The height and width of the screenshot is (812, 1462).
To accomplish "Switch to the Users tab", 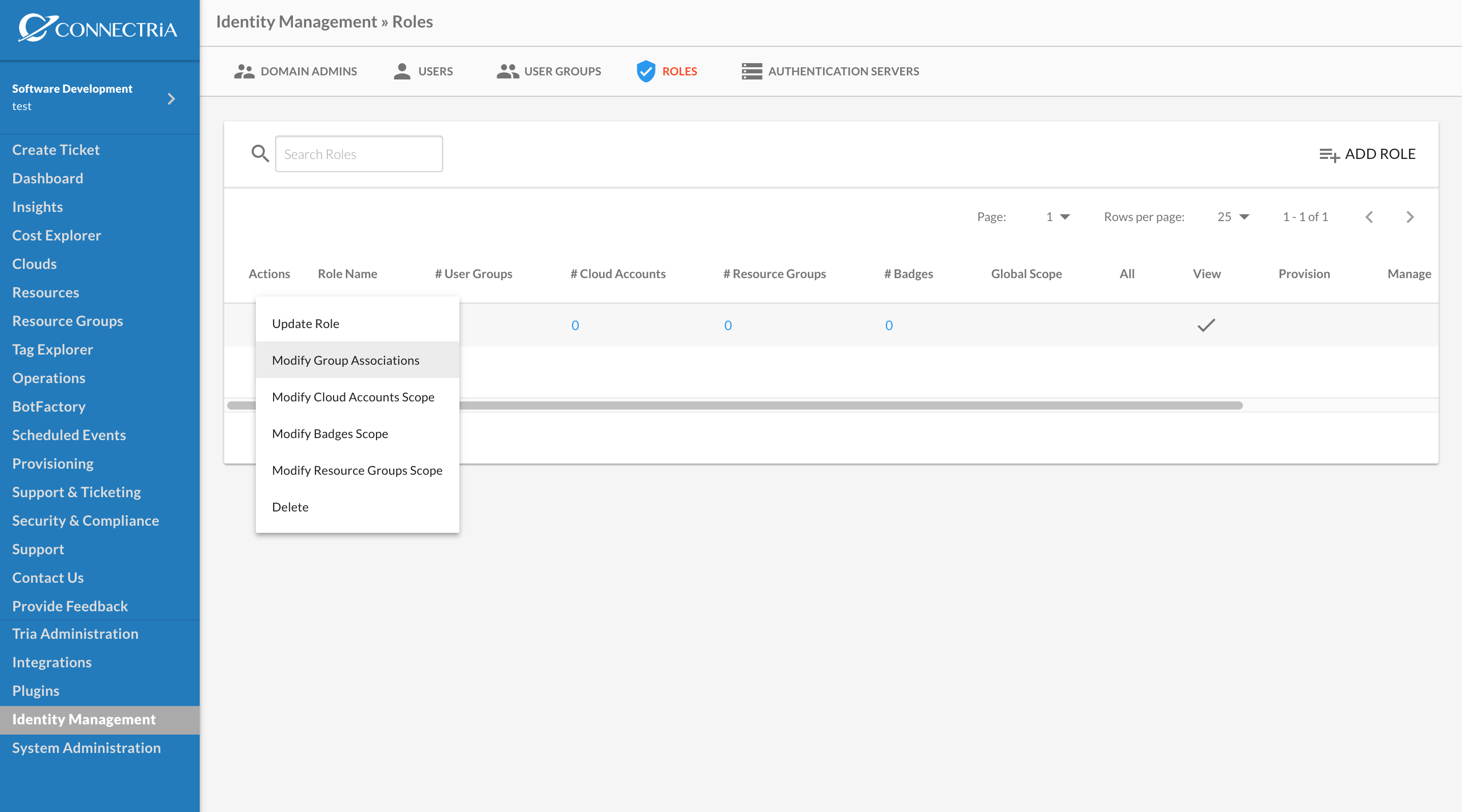I will pos(423,71).
